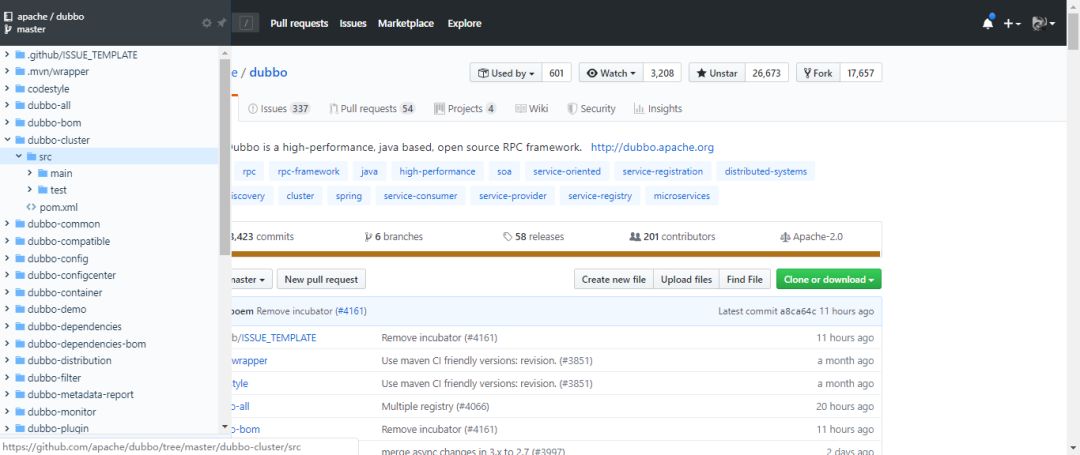Screen dimensions: 1080x455
Task: Open Octotree settings gear icon
Action: point(207,23)
